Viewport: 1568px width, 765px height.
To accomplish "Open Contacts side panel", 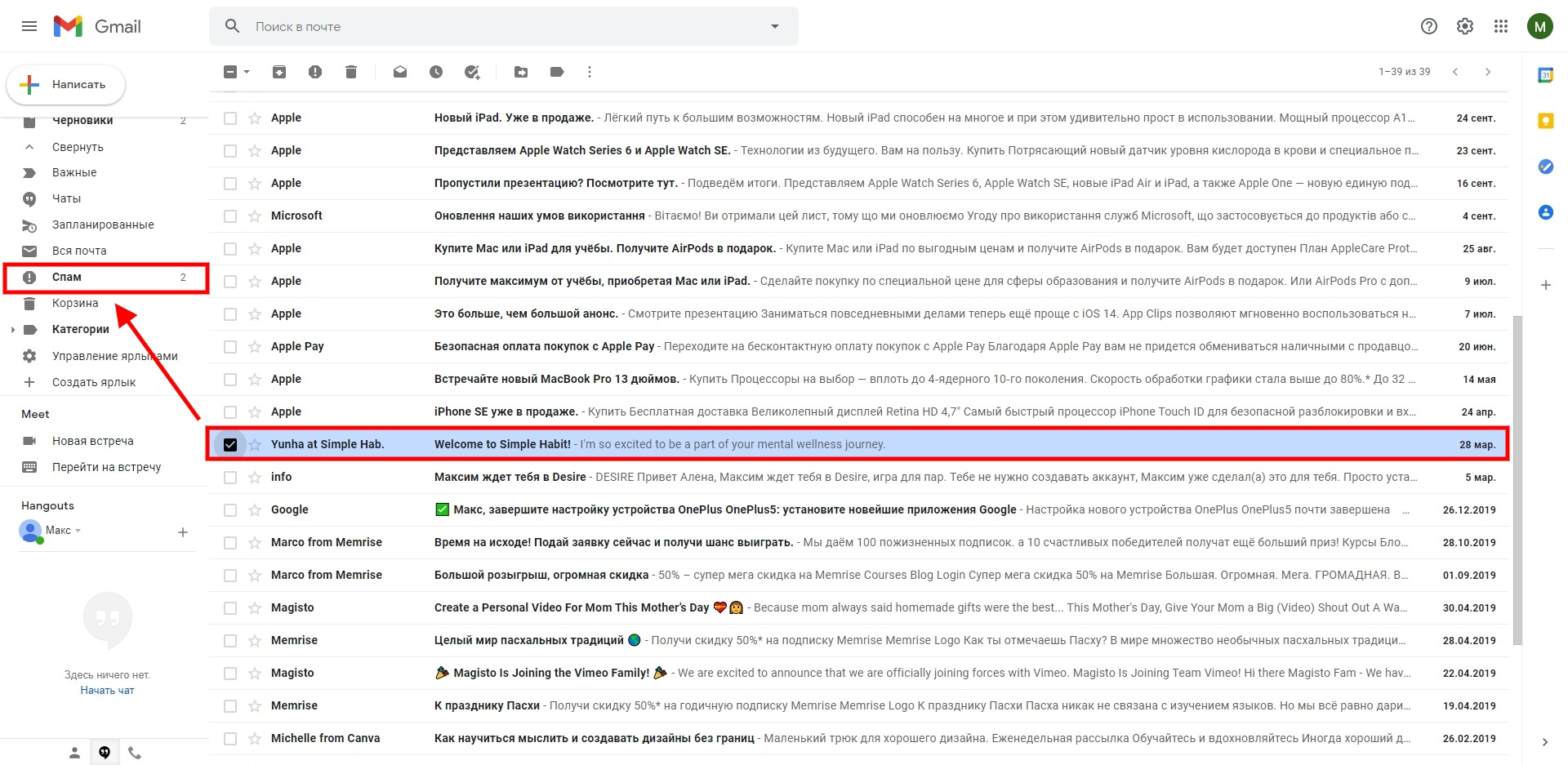I will coord(1545,212).
